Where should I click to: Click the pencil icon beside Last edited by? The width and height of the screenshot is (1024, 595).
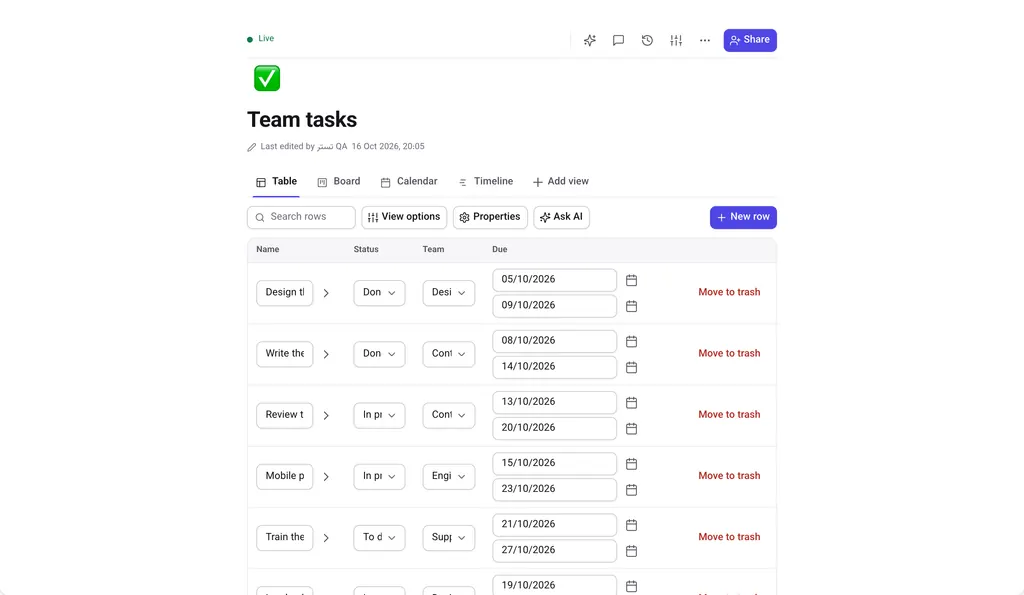(251, 147)
